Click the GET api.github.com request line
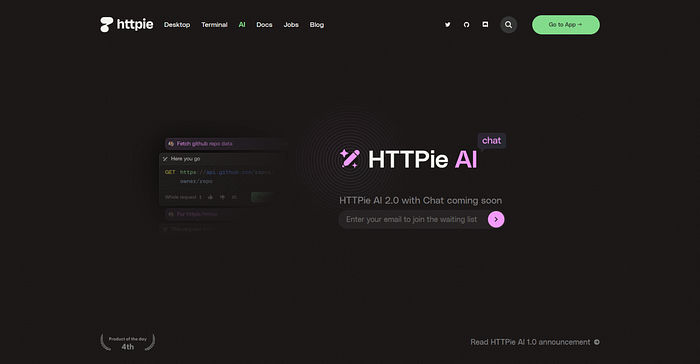700x364 pixels. pos(219,176)
